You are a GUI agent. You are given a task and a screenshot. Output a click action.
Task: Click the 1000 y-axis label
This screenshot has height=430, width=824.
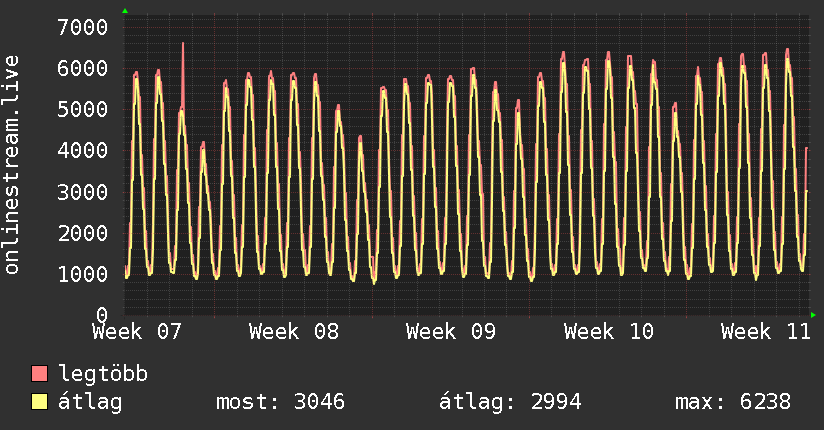[x=83, y=274]
